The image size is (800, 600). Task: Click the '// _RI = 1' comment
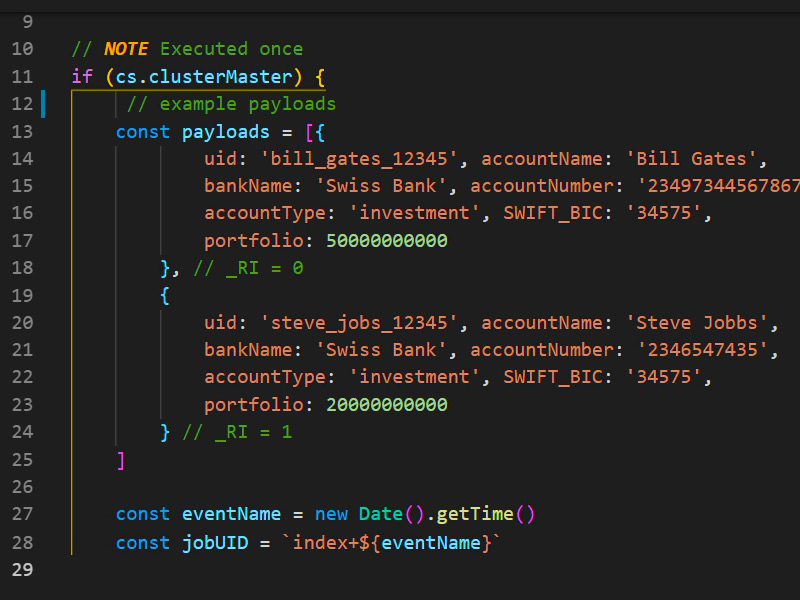tap(237, 432)
